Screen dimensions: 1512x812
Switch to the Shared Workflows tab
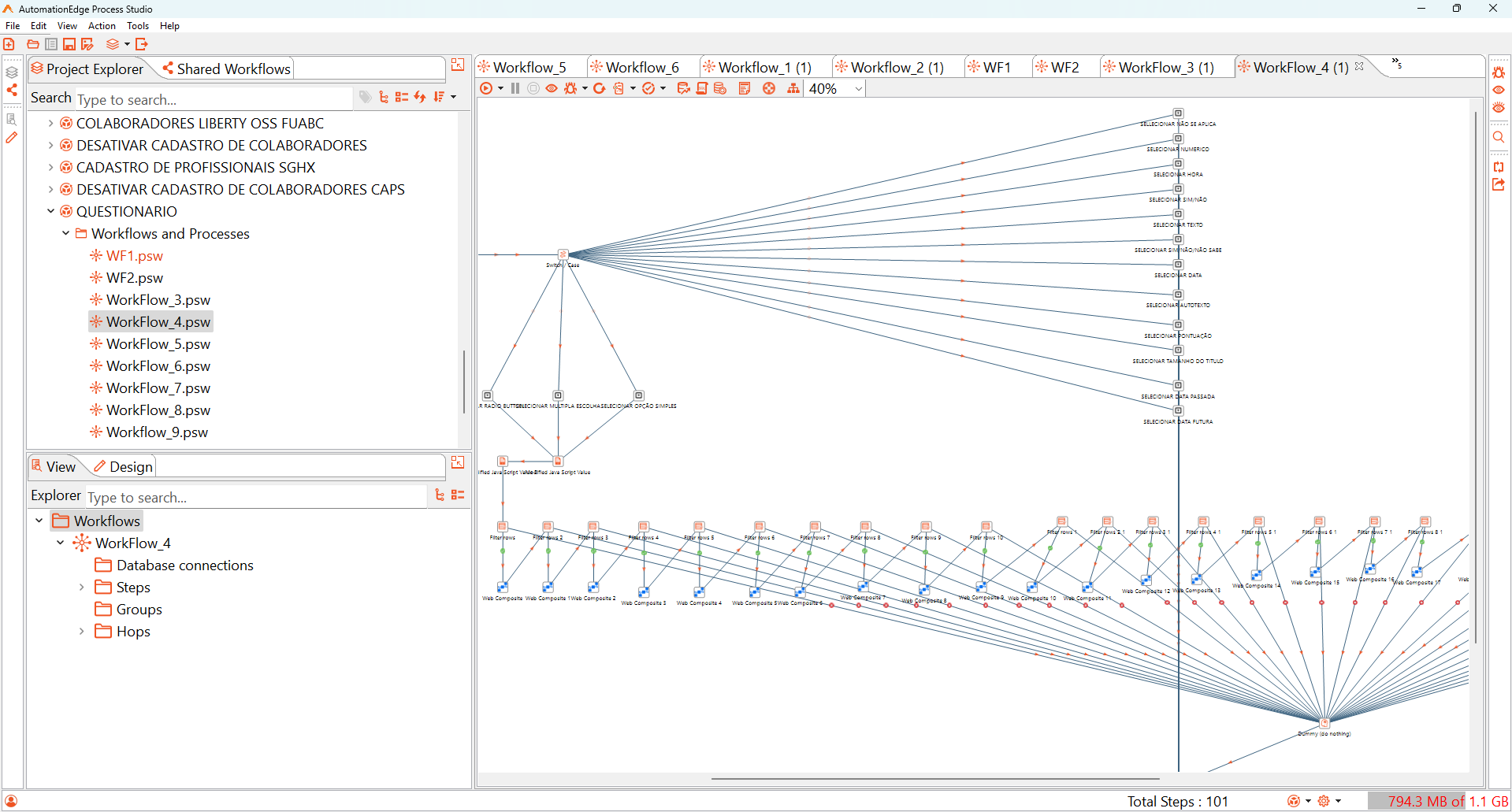click(226, 69)
